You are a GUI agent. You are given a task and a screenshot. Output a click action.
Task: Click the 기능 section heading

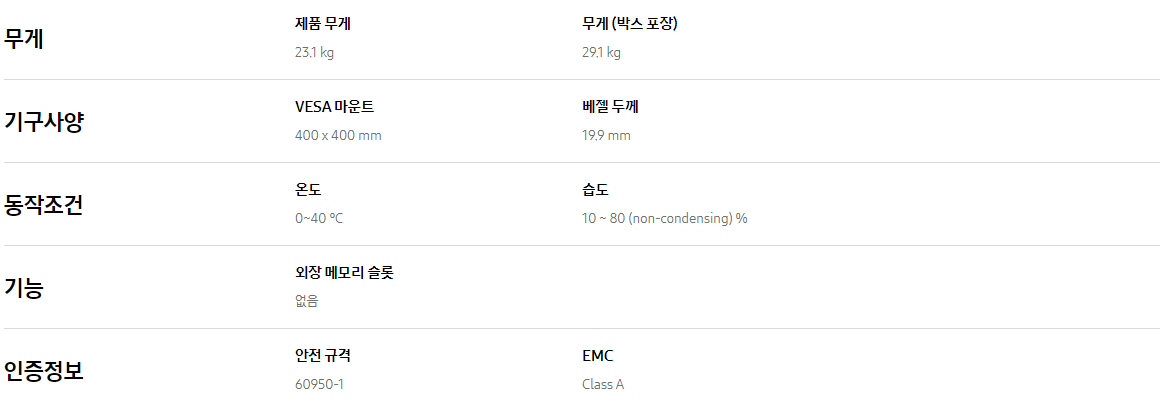tap(25, 288)
